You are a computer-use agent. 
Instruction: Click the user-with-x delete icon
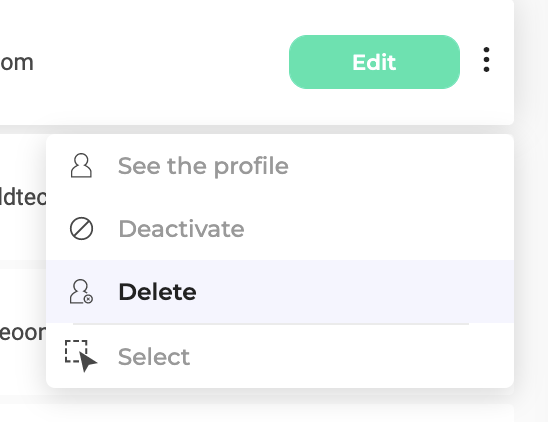[81, 292]
